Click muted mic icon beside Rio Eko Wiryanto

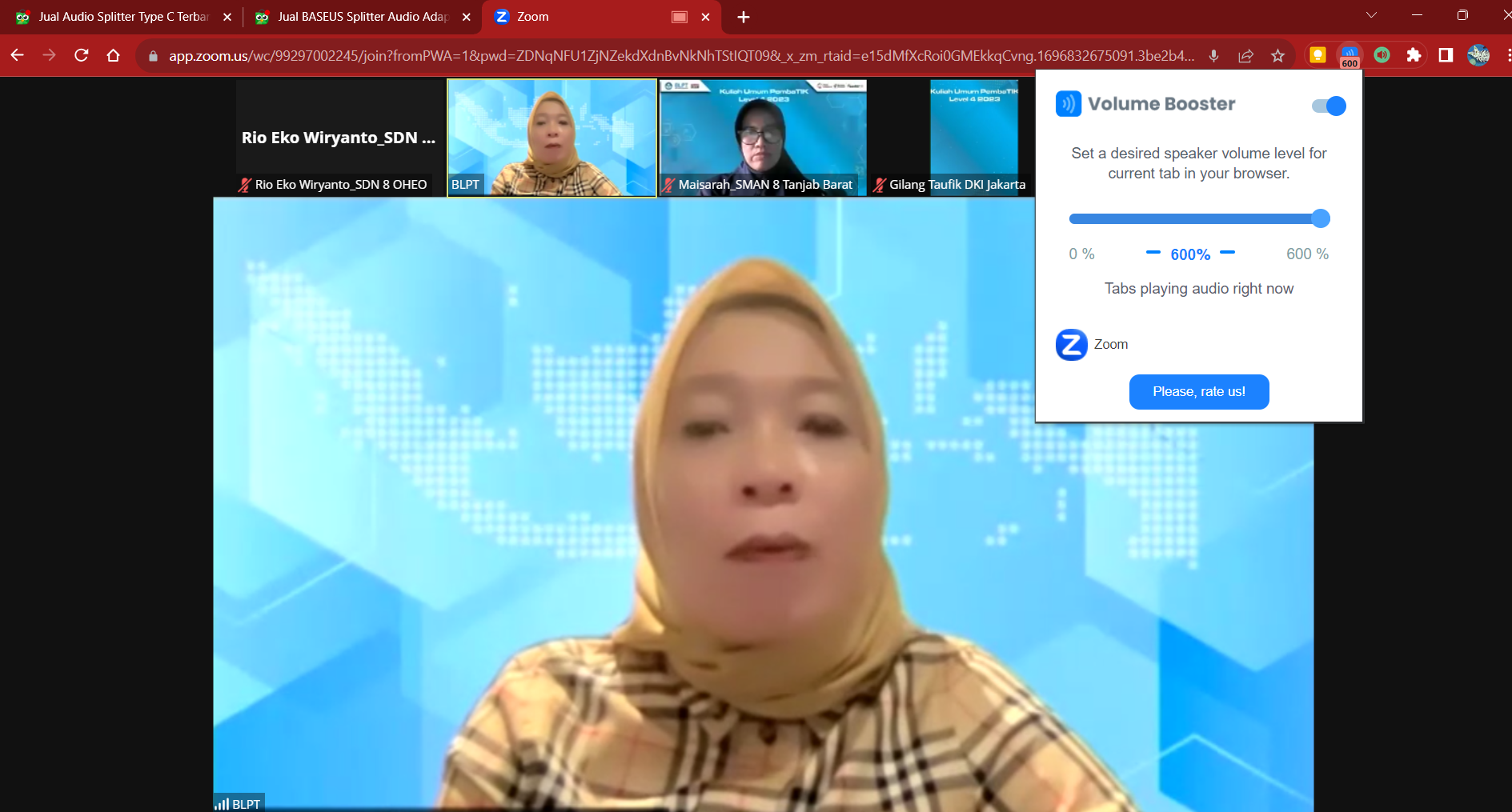point(245,185)
